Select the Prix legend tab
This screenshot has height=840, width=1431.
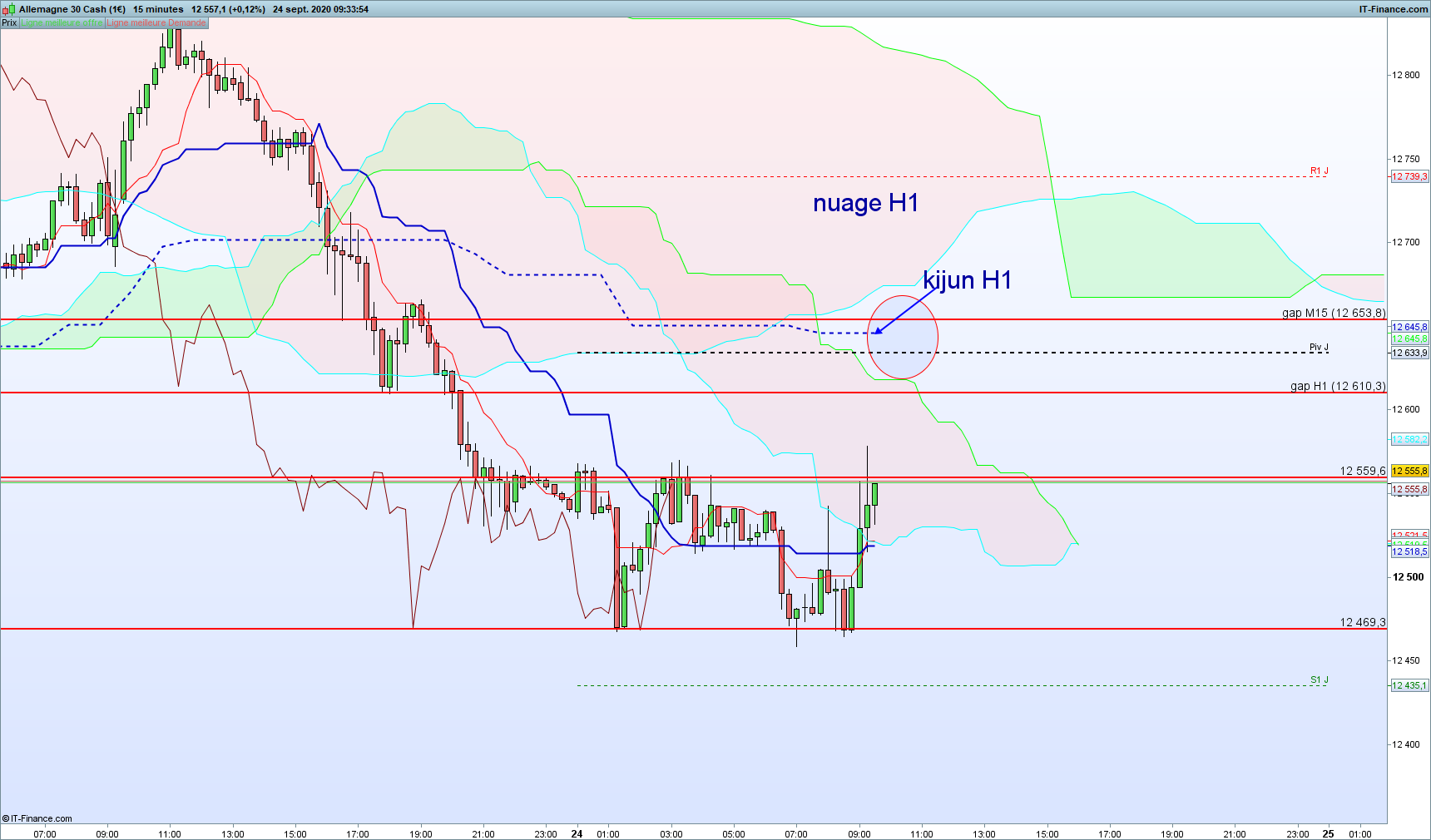coord(9,22)
